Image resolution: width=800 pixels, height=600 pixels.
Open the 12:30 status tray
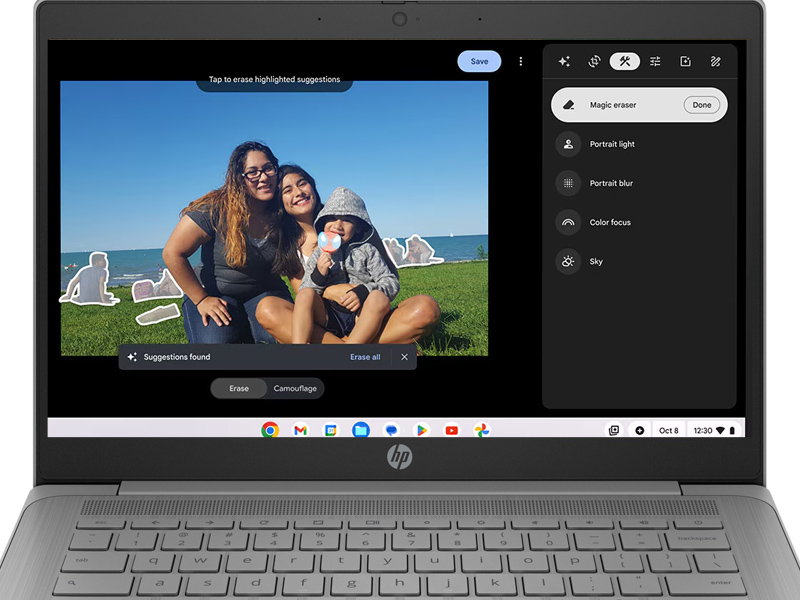[x=714, y=431]
